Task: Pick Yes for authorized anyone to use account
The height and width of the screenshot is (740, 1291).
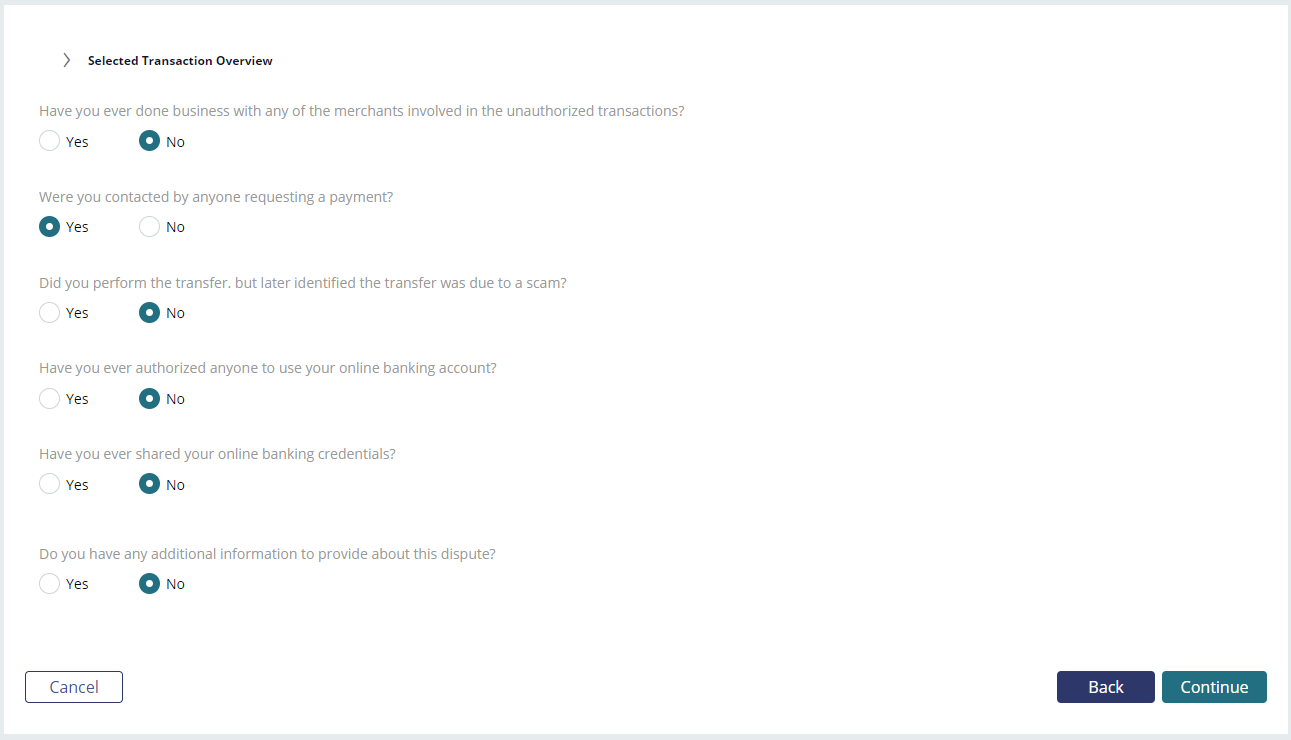Action: click(x=49, y=399)
